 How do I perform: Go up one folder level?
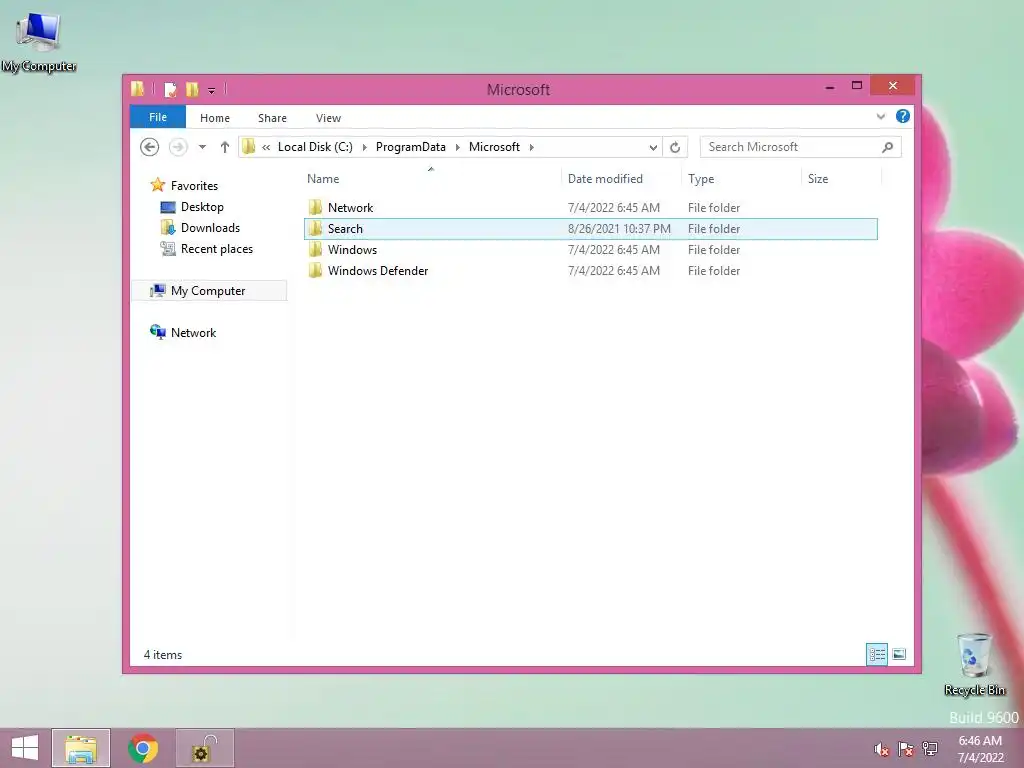click(225, 147)
